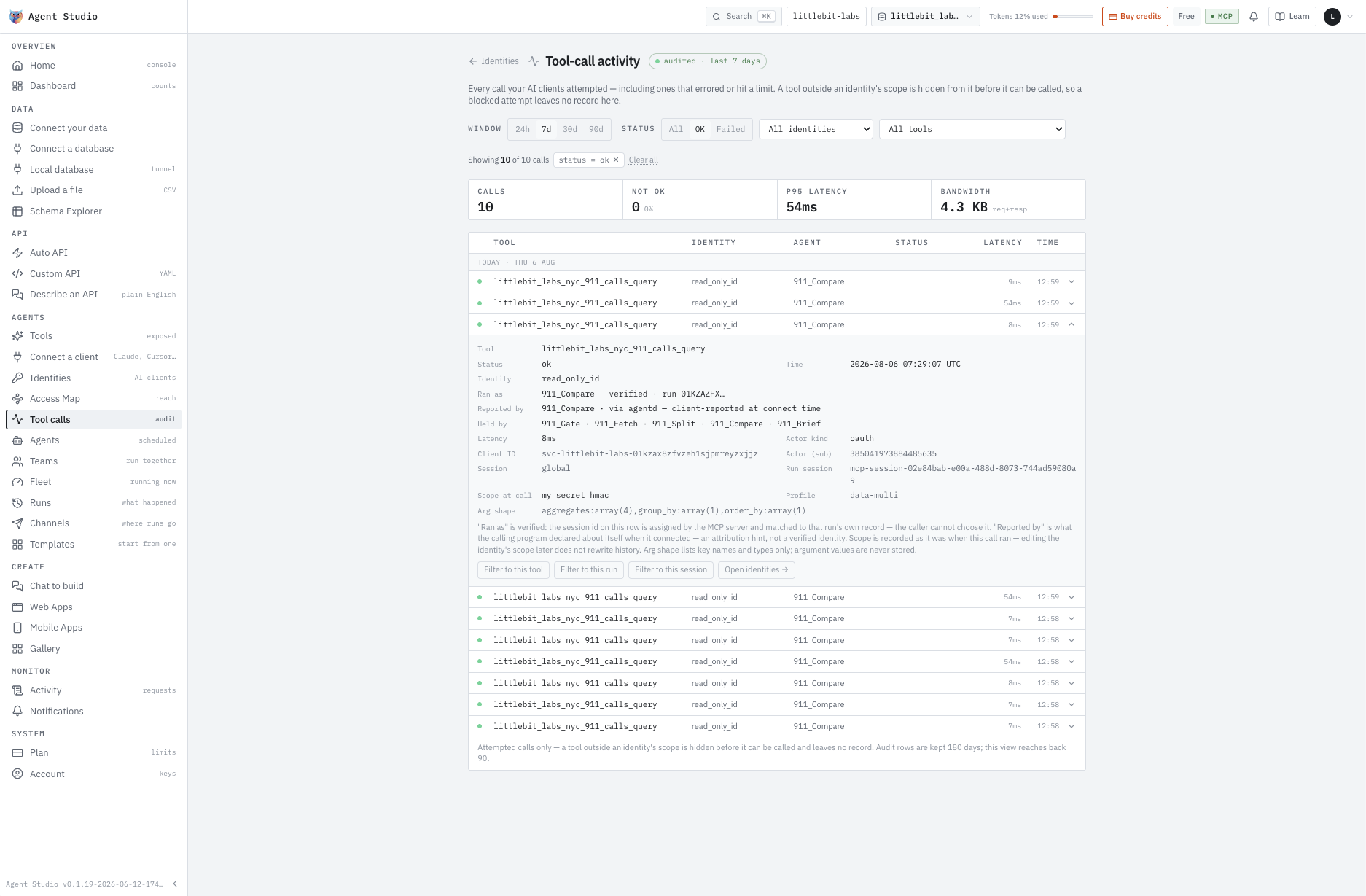1366x896 pixels.
Task: Set window to 7d
Action: 546,129
